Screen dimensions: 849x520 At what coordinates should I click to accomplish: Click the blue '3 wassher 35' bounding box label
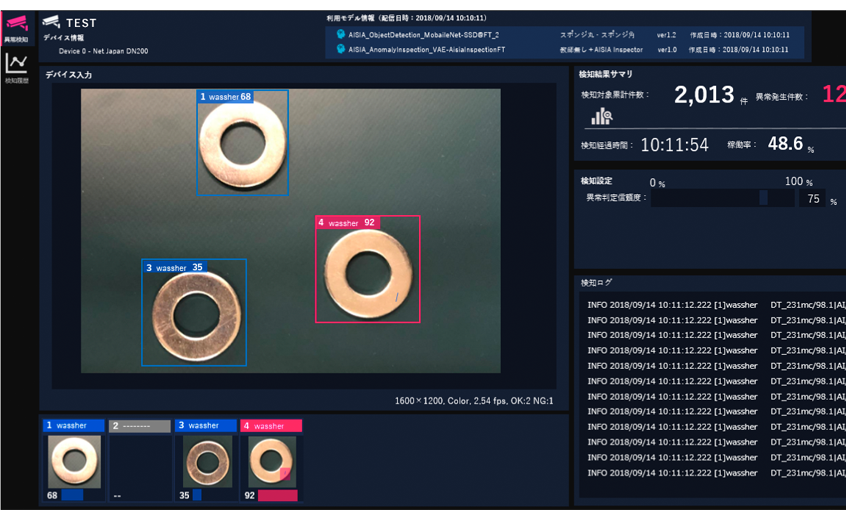point(174,268)
